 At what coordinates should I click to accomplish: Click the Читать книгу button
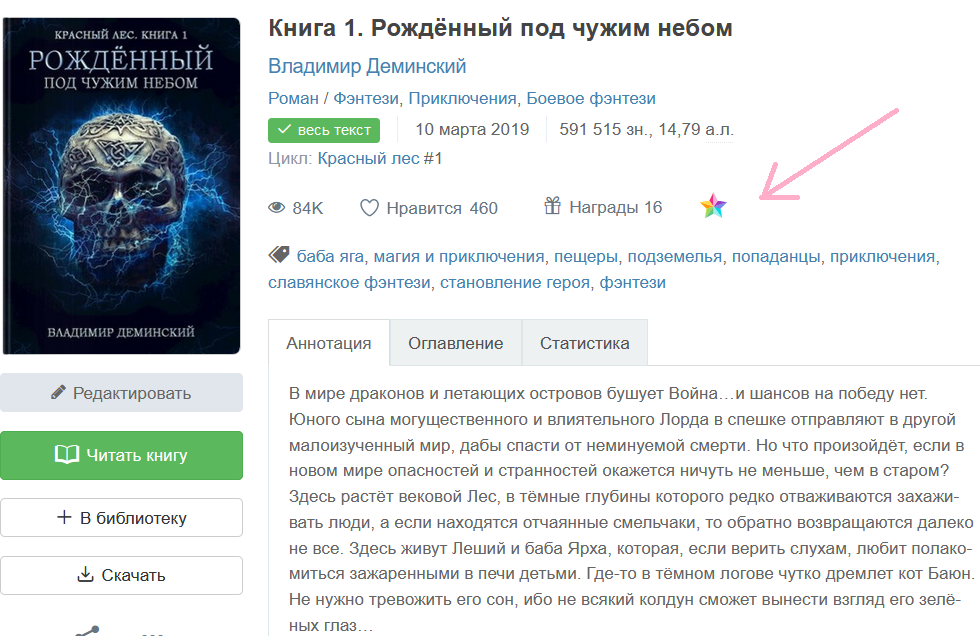(121, 455)
